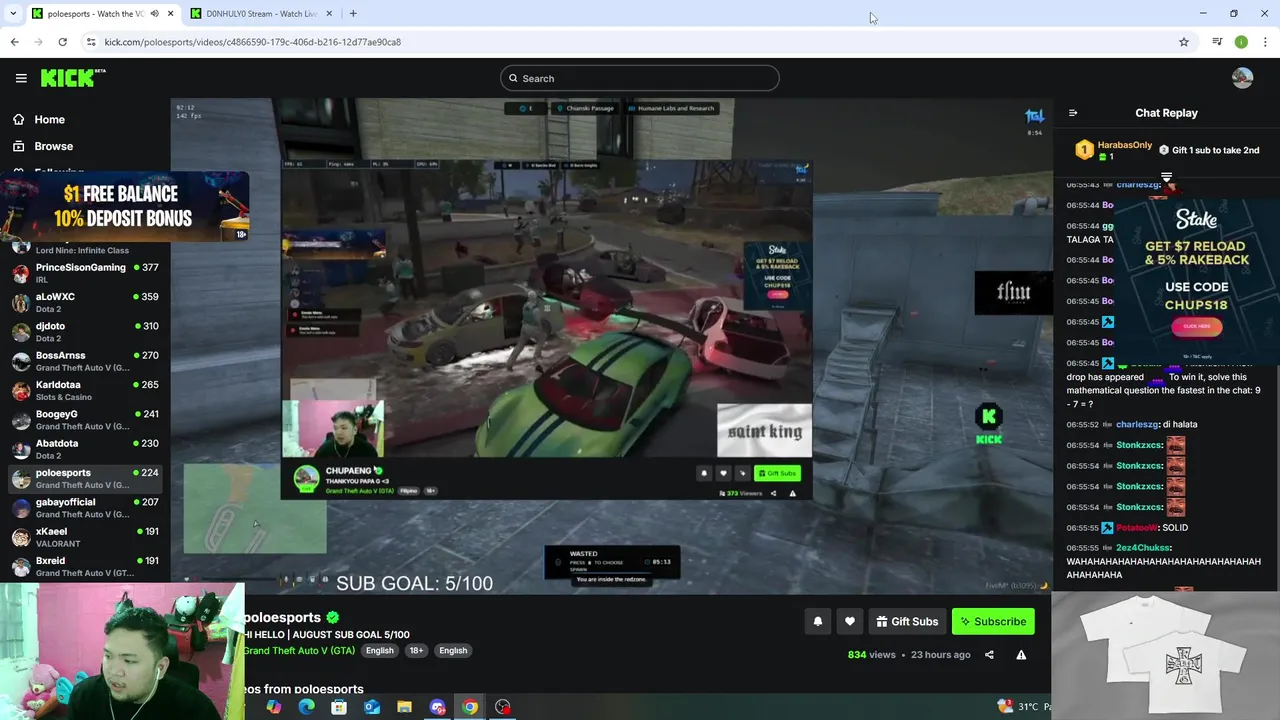
Task: Click the Gift Subs button
Action: pyautogui.click(x=907, y=621)
